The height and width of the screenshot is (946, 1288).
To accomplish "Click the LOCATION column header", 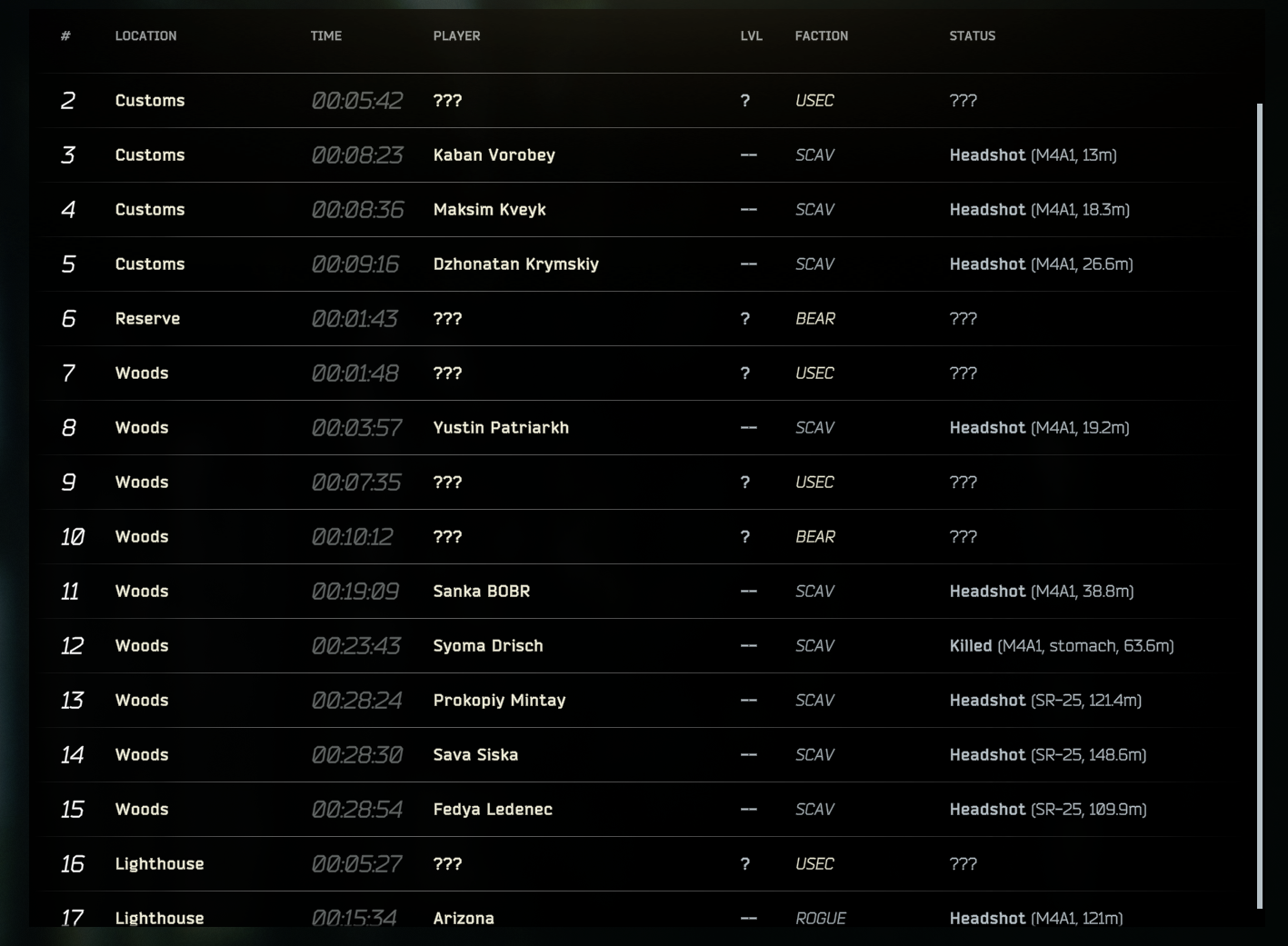I will pyautogui.click(x=145, y=36).
